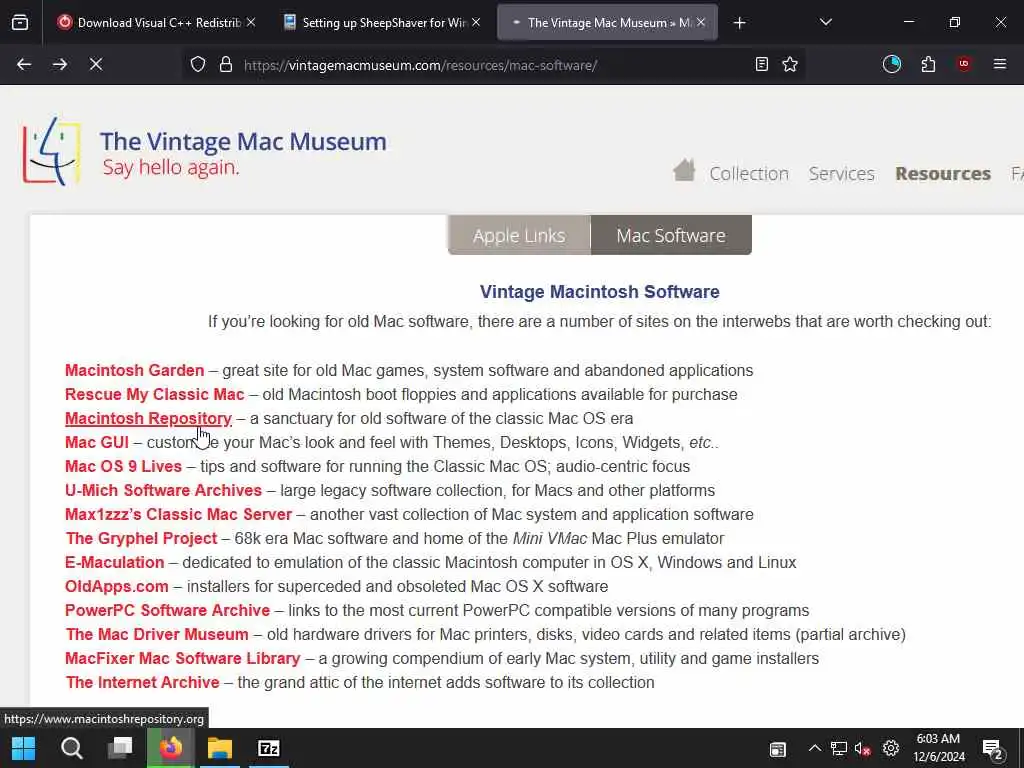Open widgets/news tray icon
This screenshot has height=768, width=1024.
point(777,749)
